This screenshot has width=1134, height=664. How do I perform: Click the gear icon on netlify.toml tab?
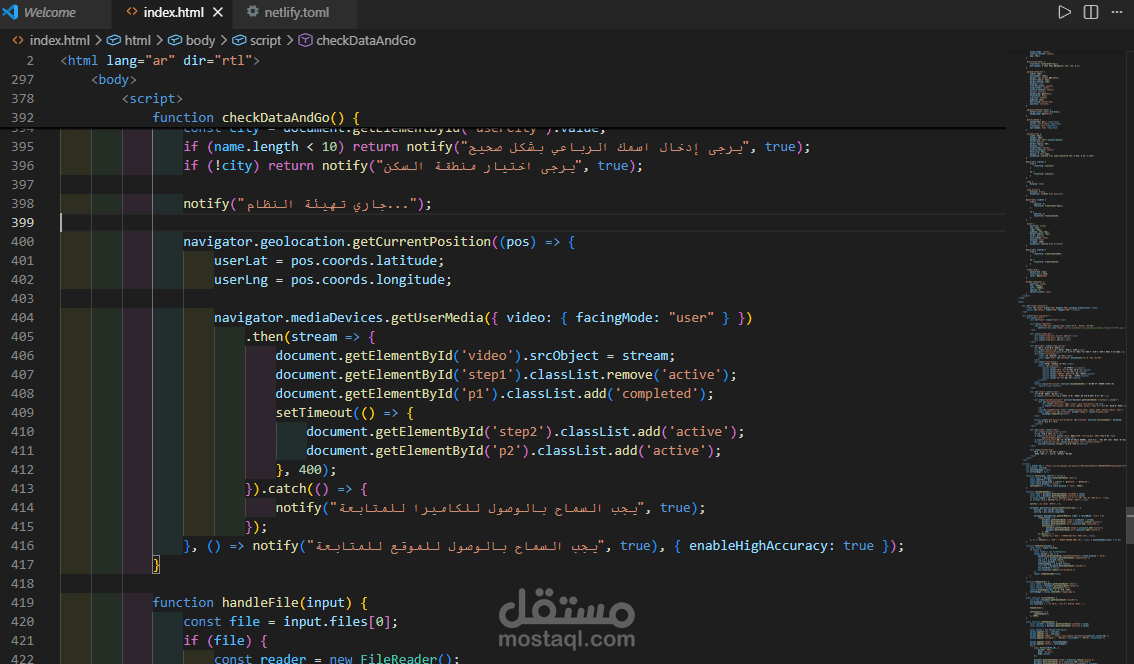coord(252,12)
